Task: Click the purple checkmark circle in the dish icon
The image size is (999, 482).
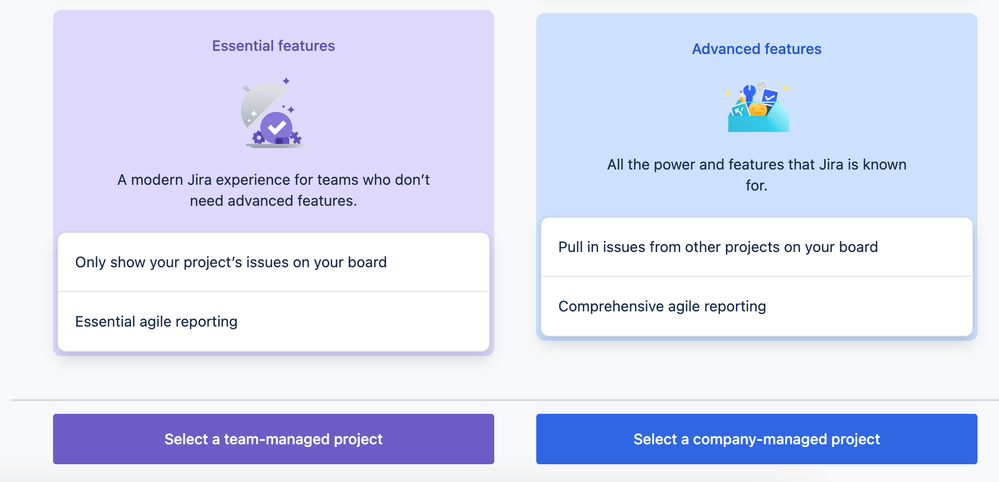Action: (277, 128)
